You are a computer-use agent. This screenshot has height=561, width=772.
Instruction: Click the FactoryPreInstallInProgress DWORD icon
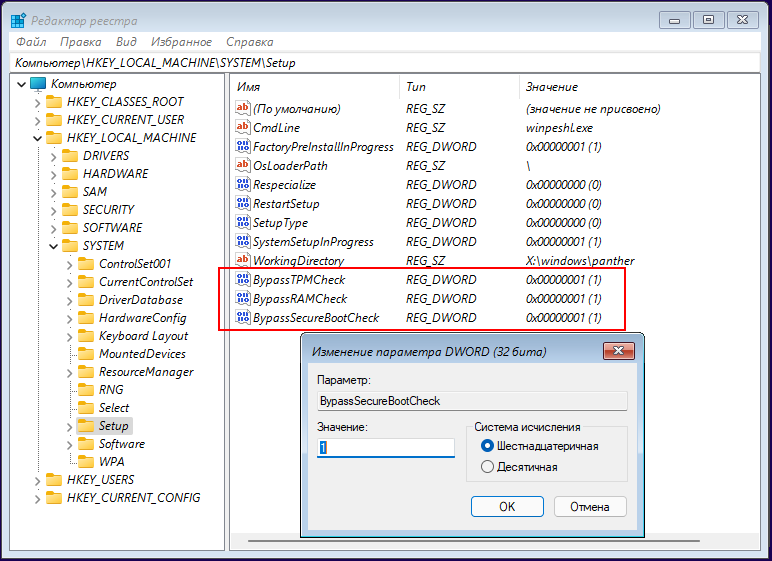pyautogui.click(x=242, y=146)
